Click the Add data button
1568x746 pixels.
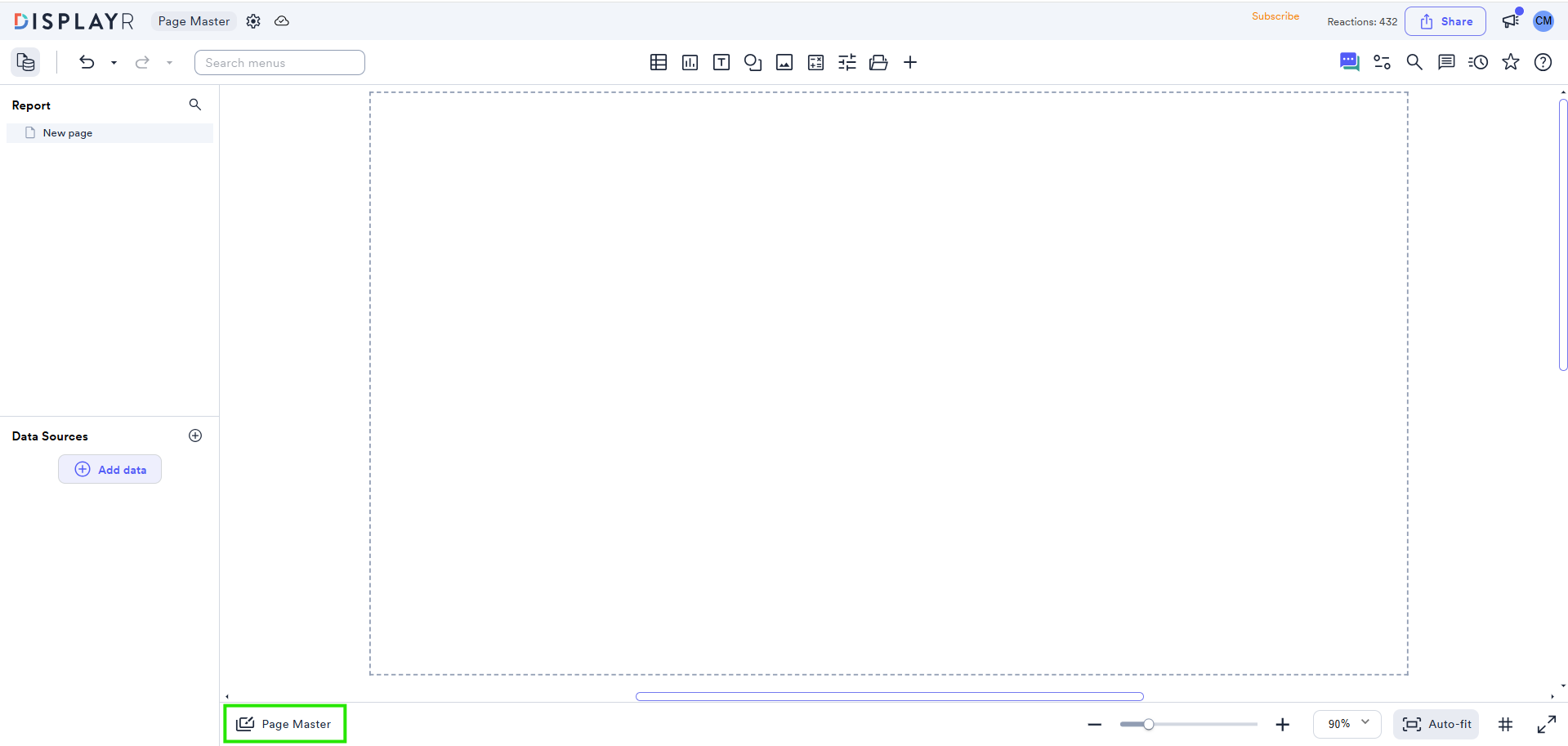click(x=109, y=469)
